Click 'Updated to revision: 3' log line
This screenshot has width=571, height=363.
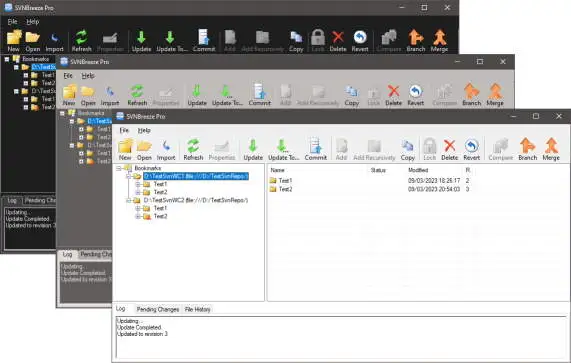coord(142,334)
